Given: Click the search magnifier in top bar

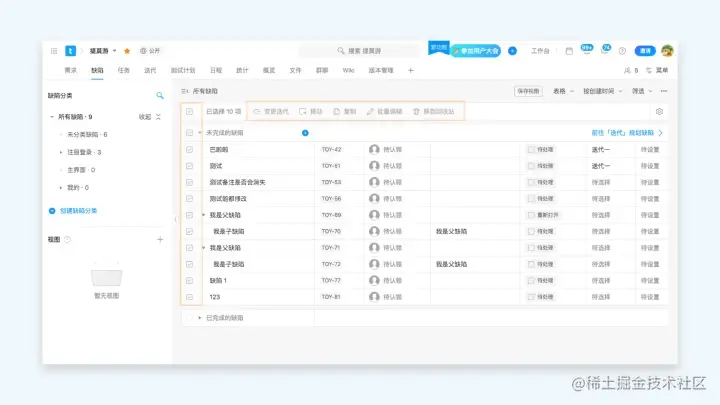Looking at the screenshot, I should (x=341, y=51).
